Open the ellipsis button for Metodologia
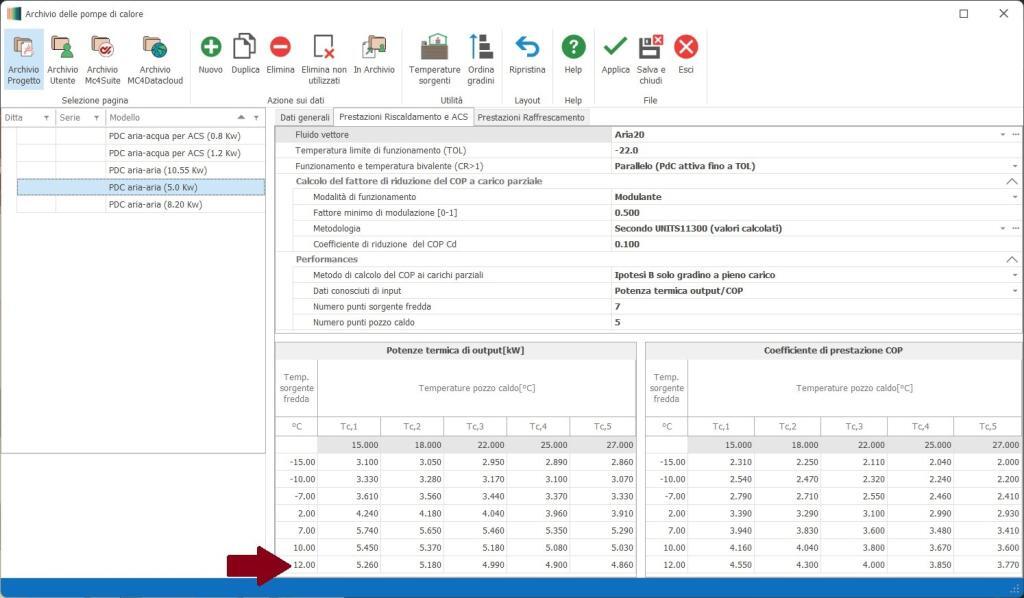The width and height of the screenshot is (1024, 598). (x=1016, y=228)
